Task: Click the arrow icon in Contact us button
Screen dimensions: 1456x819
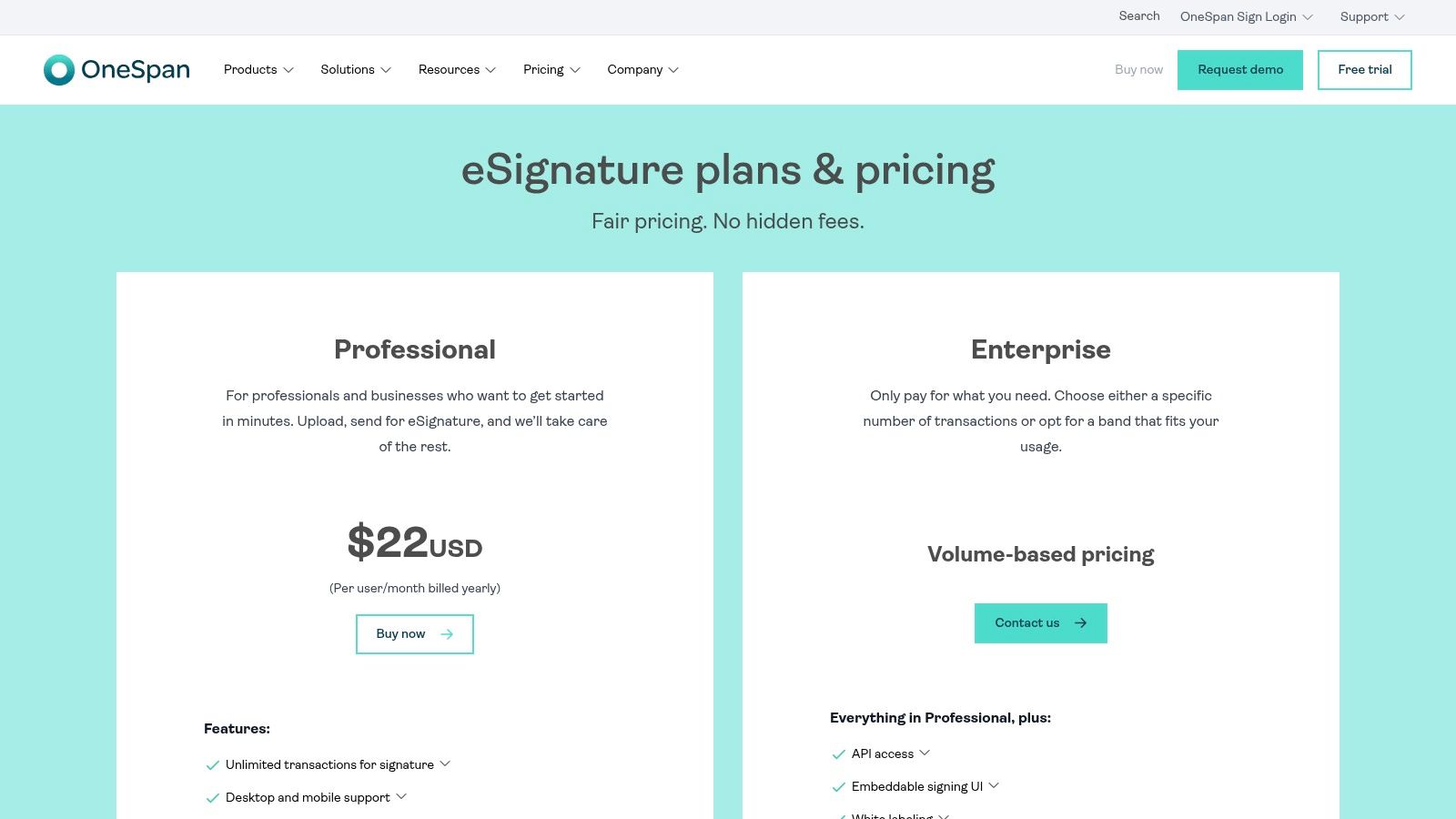Action: [1081, 623]
